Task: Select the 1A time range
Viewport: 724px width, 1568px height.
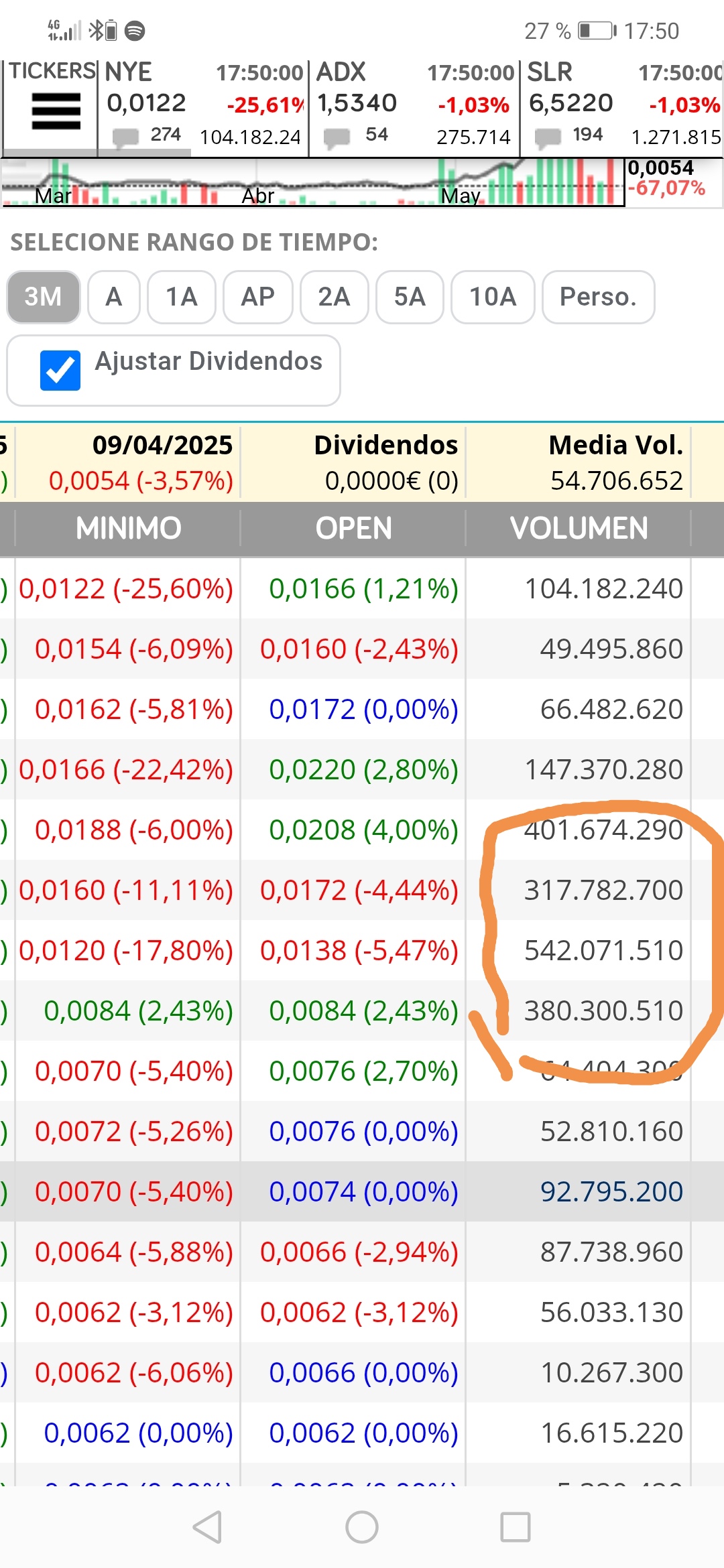Action: 182,297
